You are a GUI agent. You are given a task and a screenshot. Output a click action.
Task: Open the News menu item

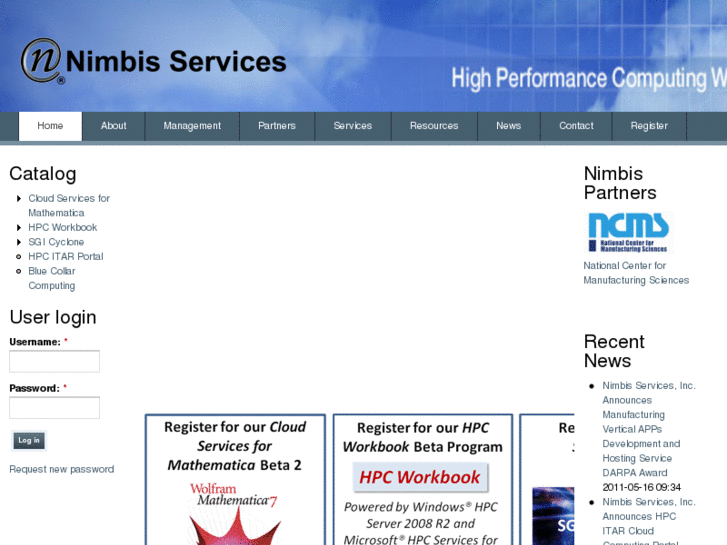(x=509, y=126)
